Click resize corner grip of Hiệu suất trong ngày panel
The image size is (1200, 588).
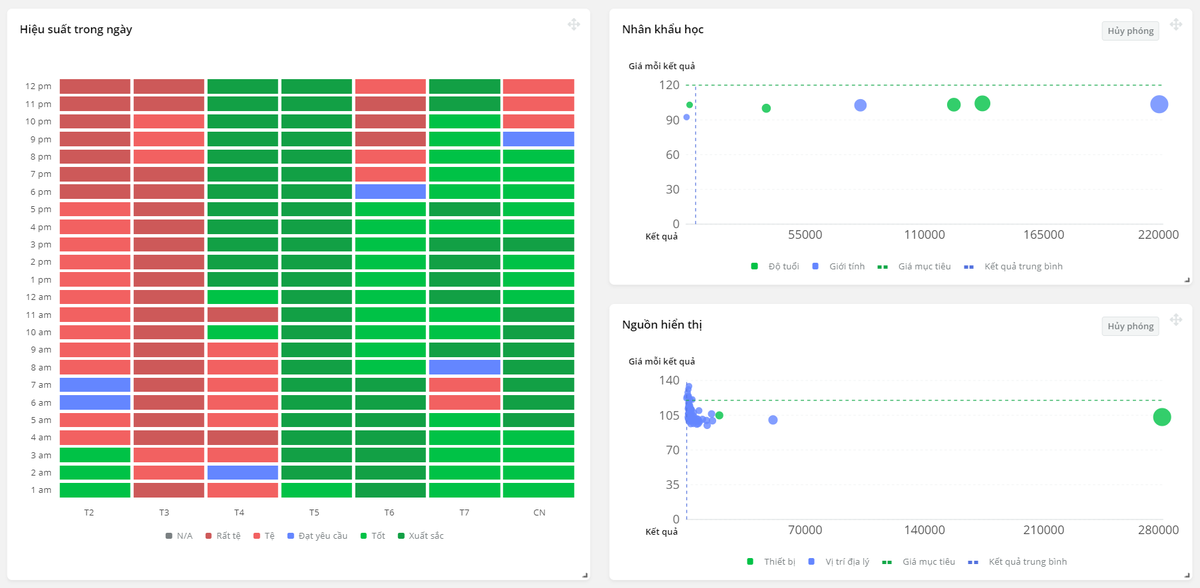[585, 575]
